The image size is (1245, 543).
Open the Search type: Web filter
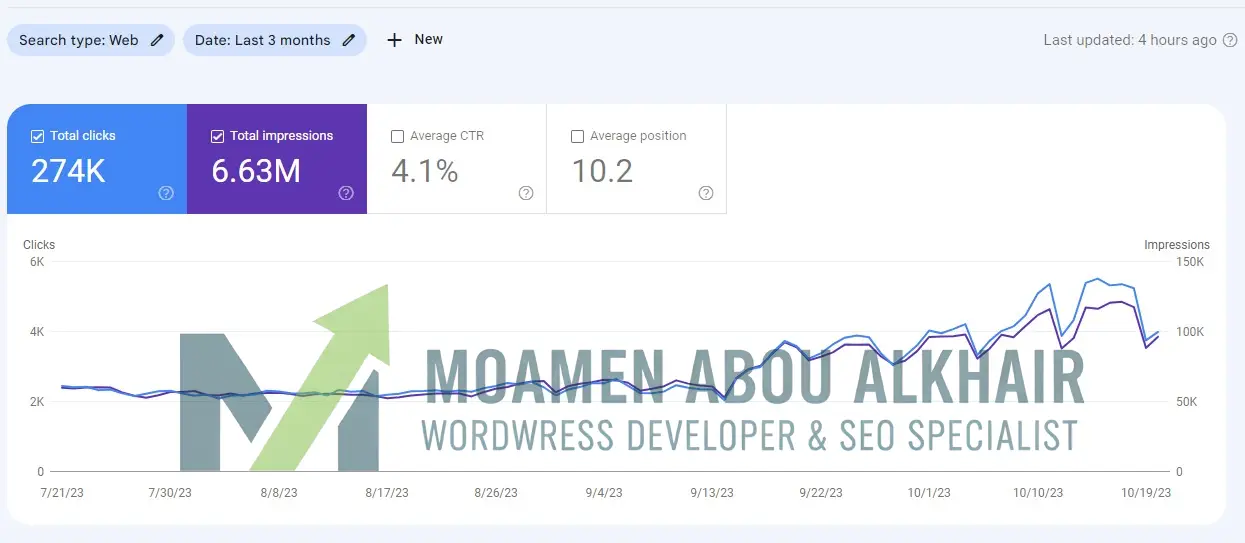tap(80, 40)
